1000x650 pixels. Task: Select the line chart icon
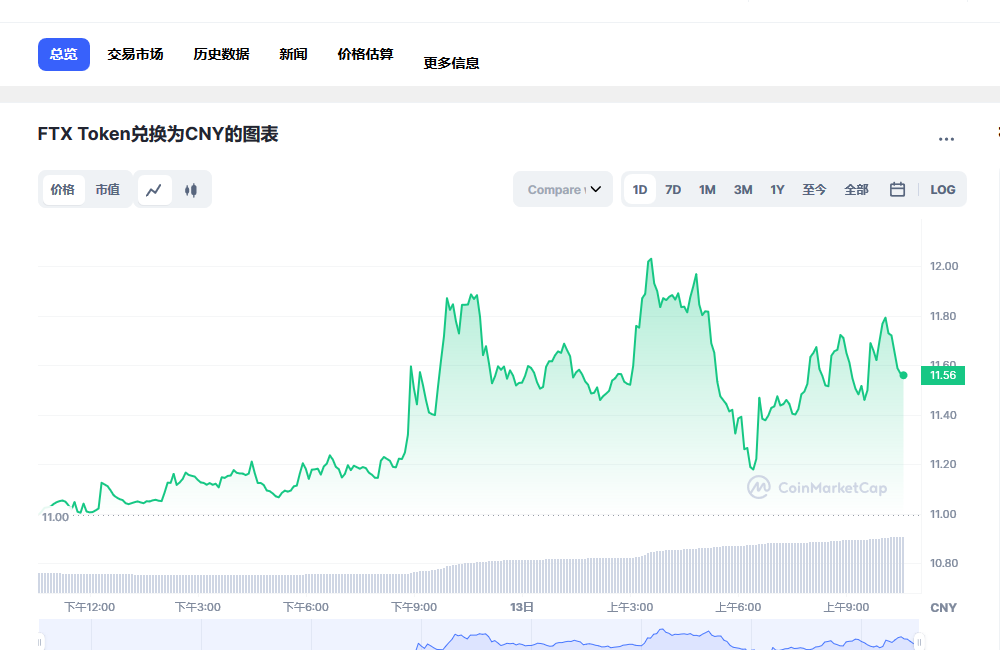pos(154,189)
